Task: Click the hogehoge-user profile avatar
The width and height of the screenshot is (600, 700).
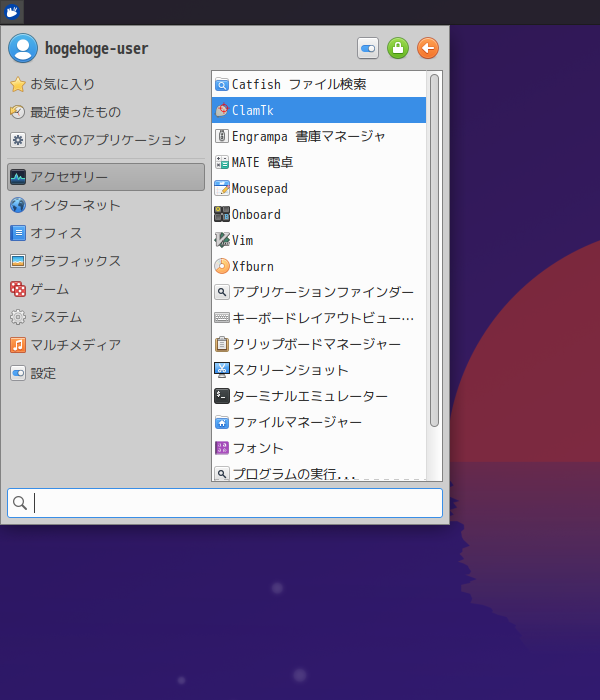Action: click(23, 48)
